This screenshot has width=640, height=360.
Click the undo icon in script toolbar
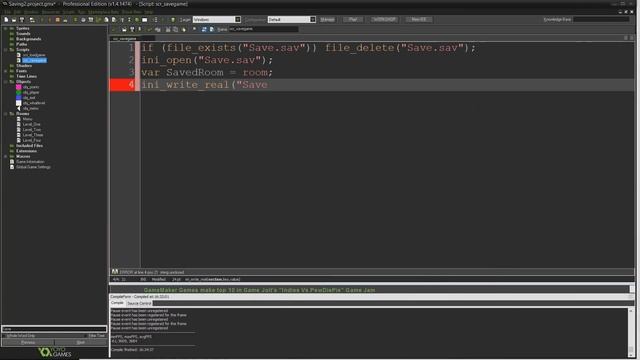click(x=149, y=29)
